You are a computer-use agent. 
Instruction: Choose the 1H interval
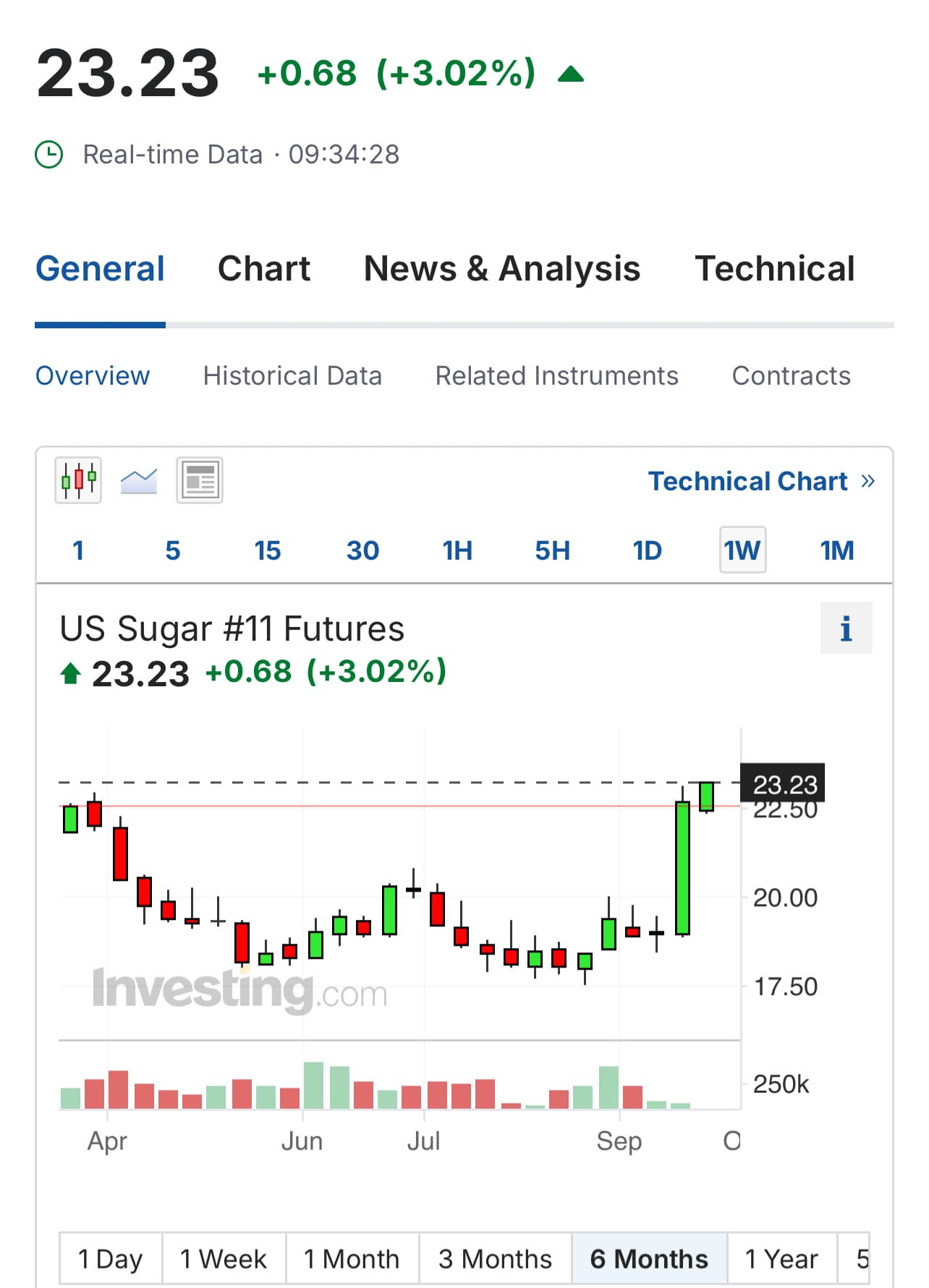click(457, 550)
